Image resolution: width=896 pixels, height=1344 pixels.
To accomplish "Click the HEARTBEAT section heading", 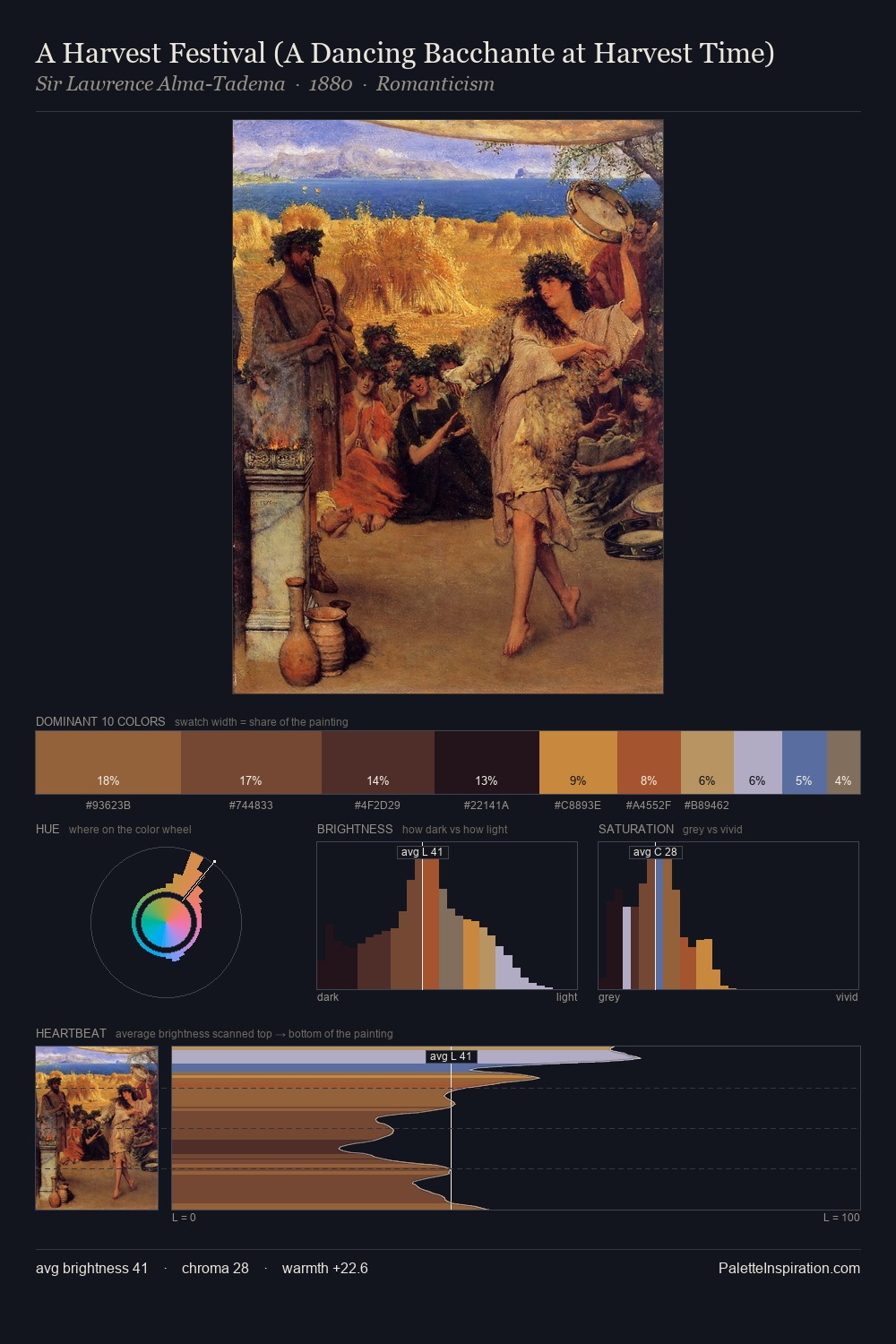I will tap(71, 1033).
